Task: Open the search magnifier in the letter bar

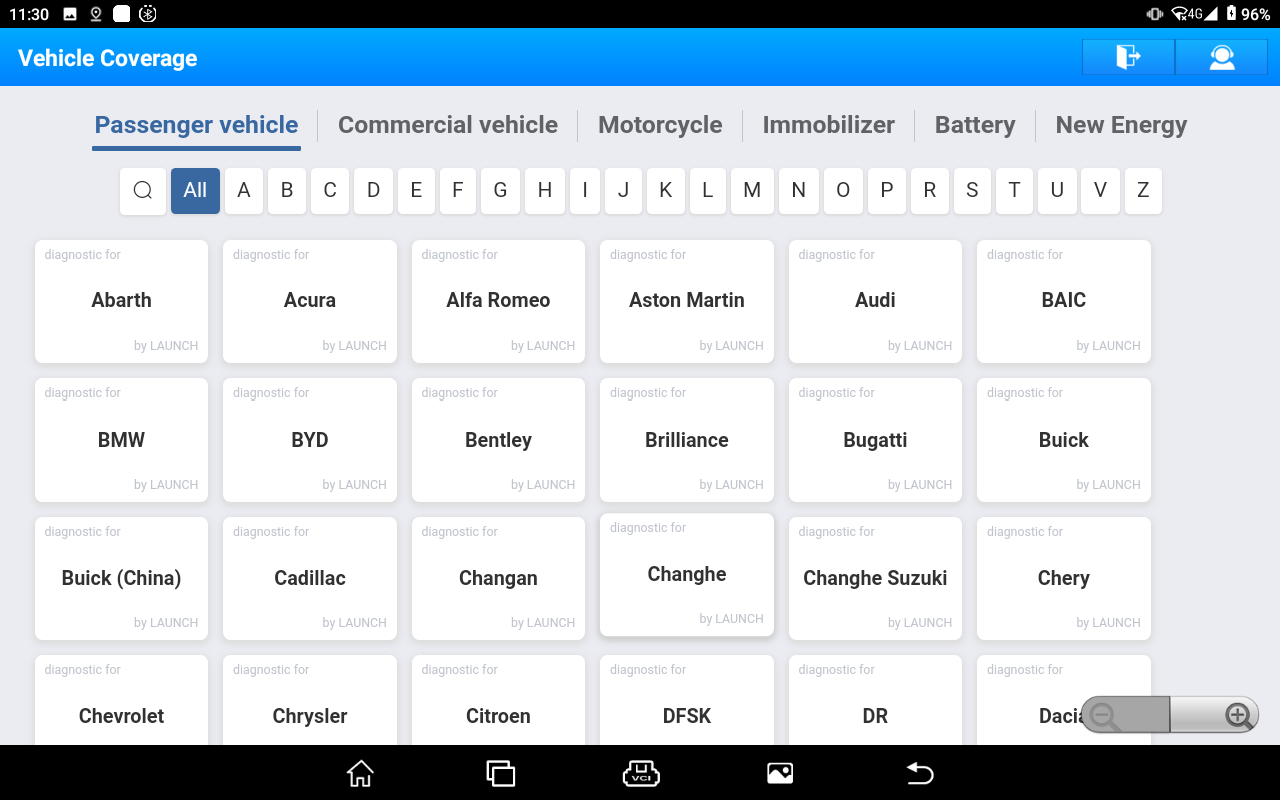Action: point(142,190)
